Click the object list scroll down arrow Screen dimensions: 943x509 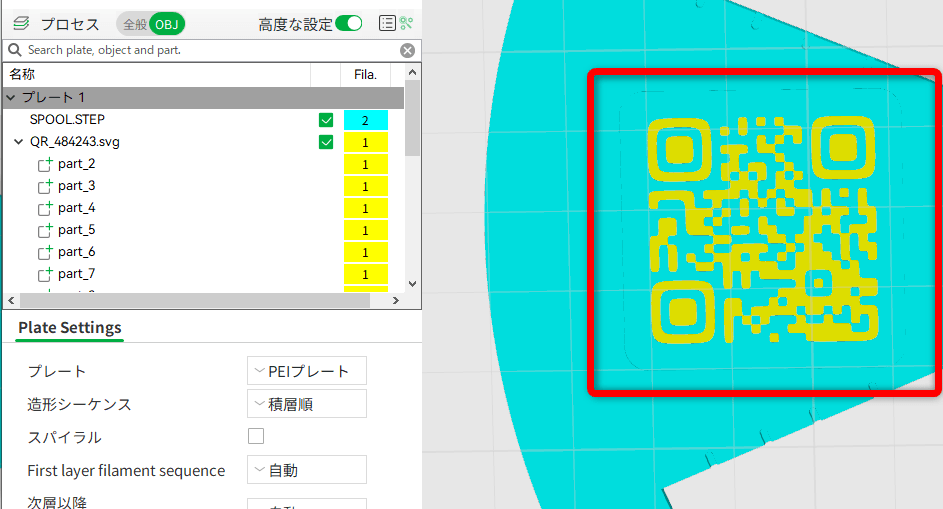pos(412,284)
